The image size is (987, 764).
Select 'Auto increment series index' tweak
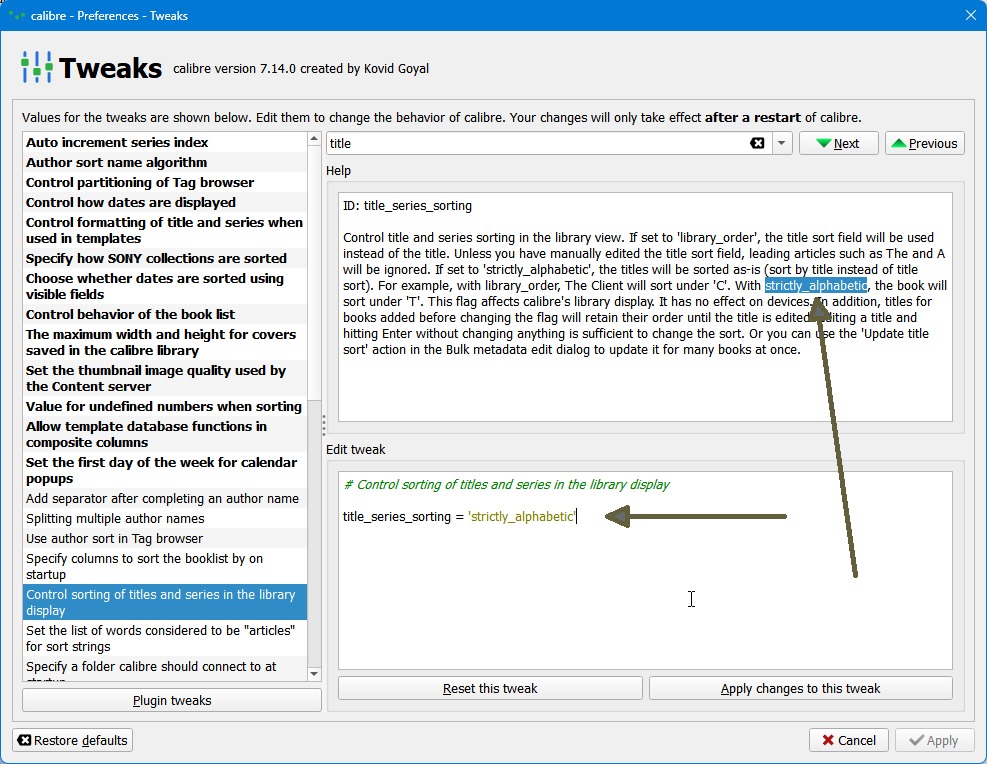(164, 142)
